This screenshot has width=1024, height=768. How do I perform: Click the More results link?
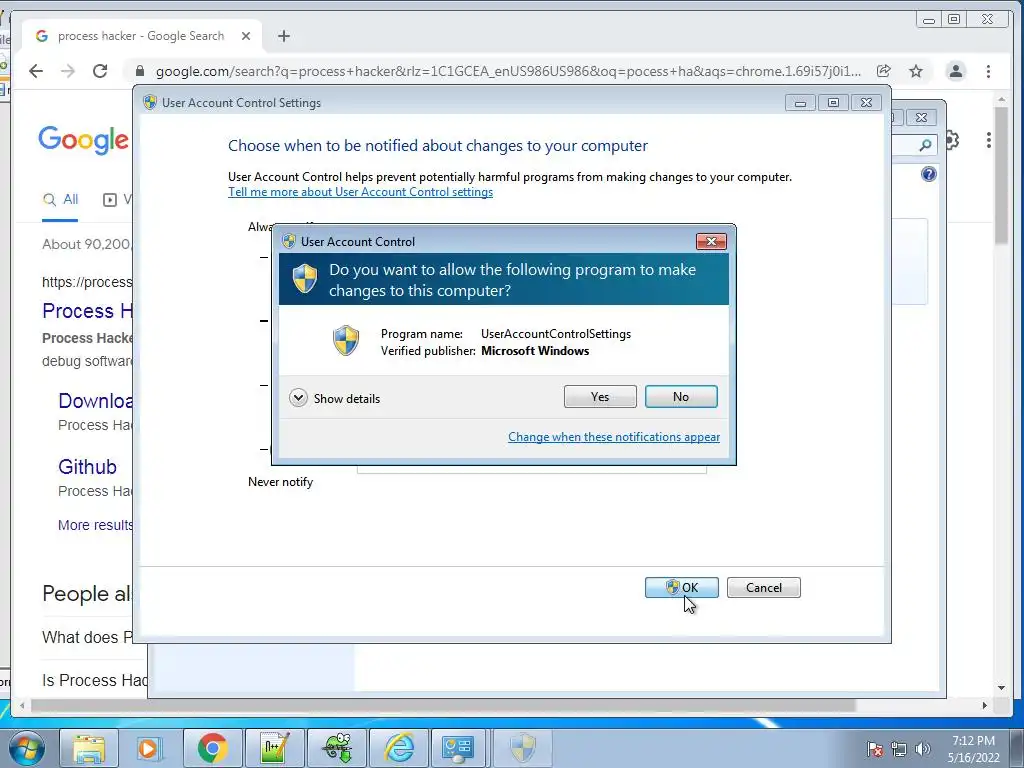pos(95,525)
